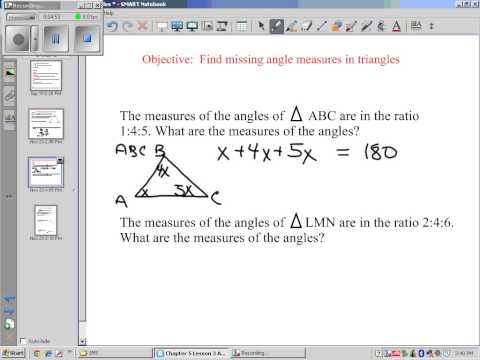Select the Magic Pen tool

[x=366, y=26]
